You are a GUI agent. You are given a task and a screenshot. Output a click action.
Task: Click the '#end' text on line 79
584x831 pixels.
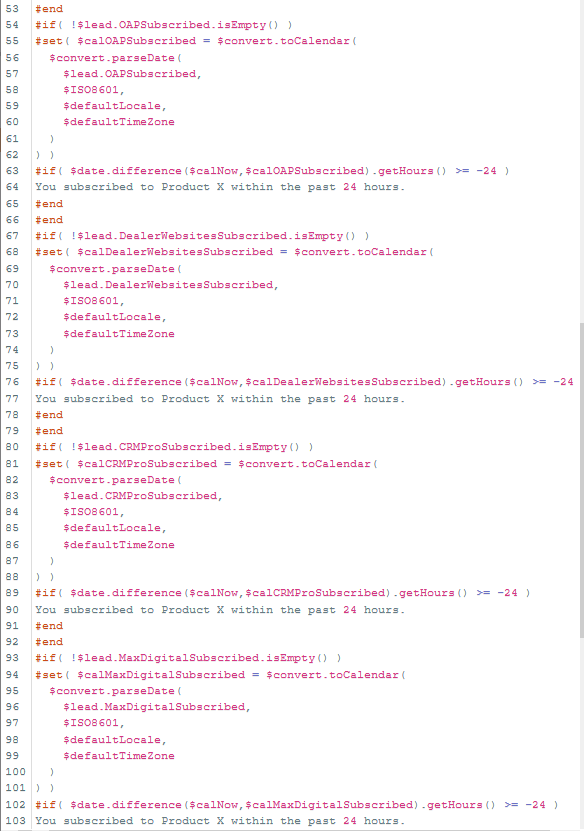pyautogui.click(x=49, y=430)
